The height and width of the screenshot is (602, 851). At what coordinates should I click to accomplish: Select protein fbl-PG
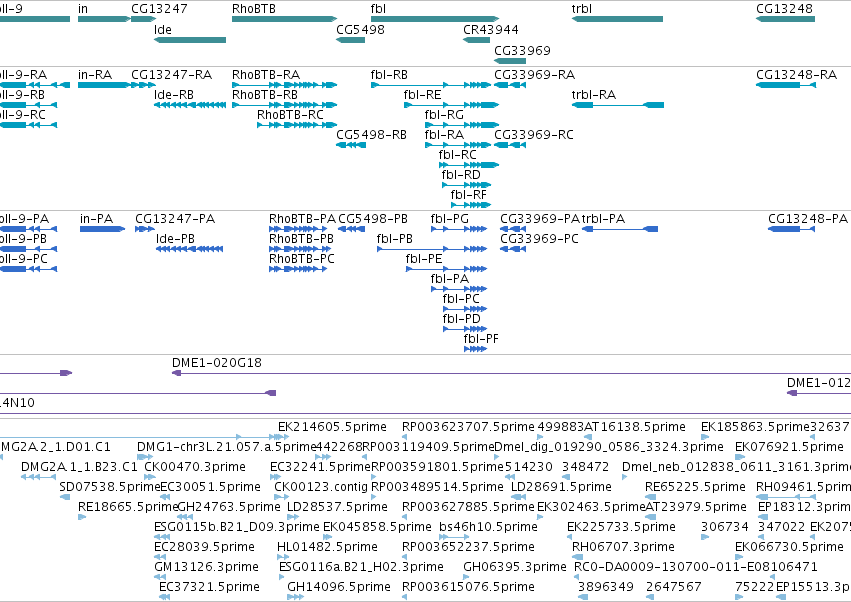pos(459,229)
